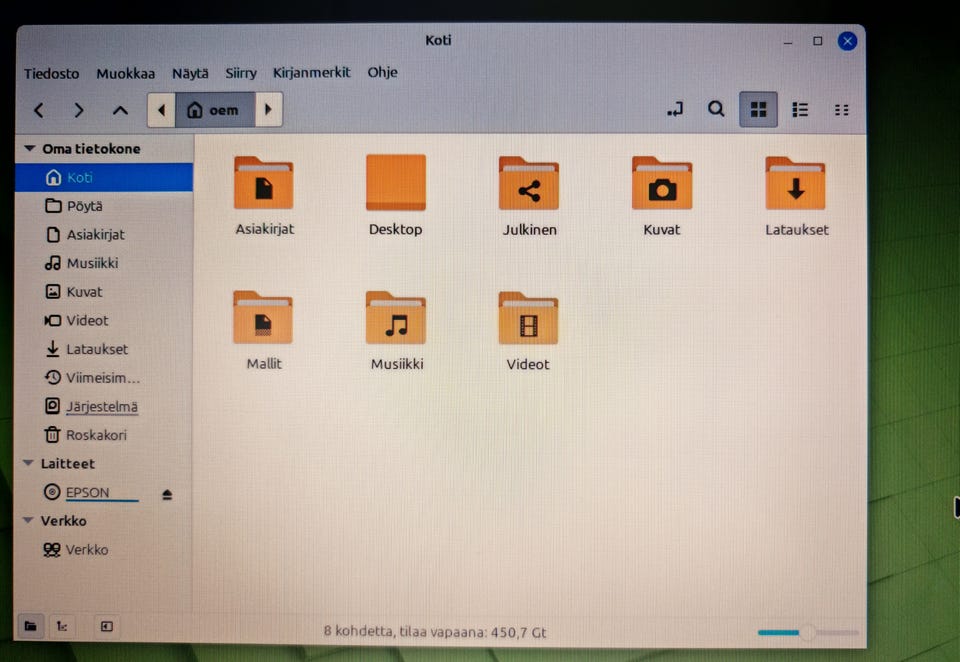Open the Tiedosto menu
Screen dimensions: 960x662
tap(51, 73)
